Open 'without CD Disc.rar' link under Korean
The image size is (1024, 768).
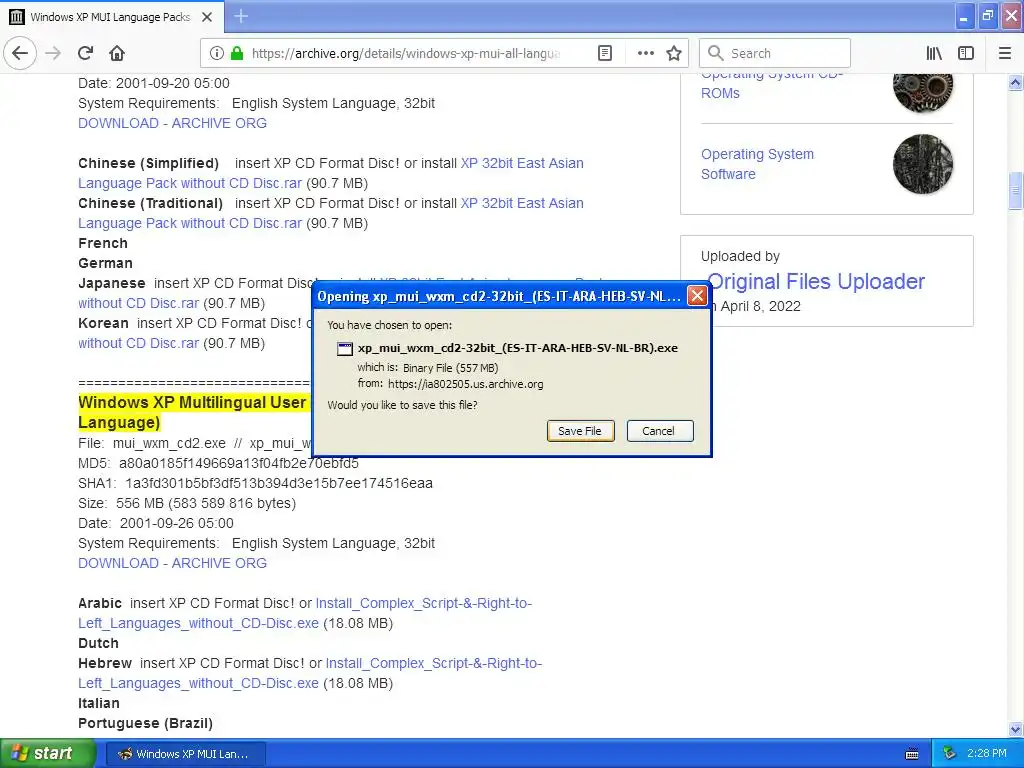tap(138, 344)
